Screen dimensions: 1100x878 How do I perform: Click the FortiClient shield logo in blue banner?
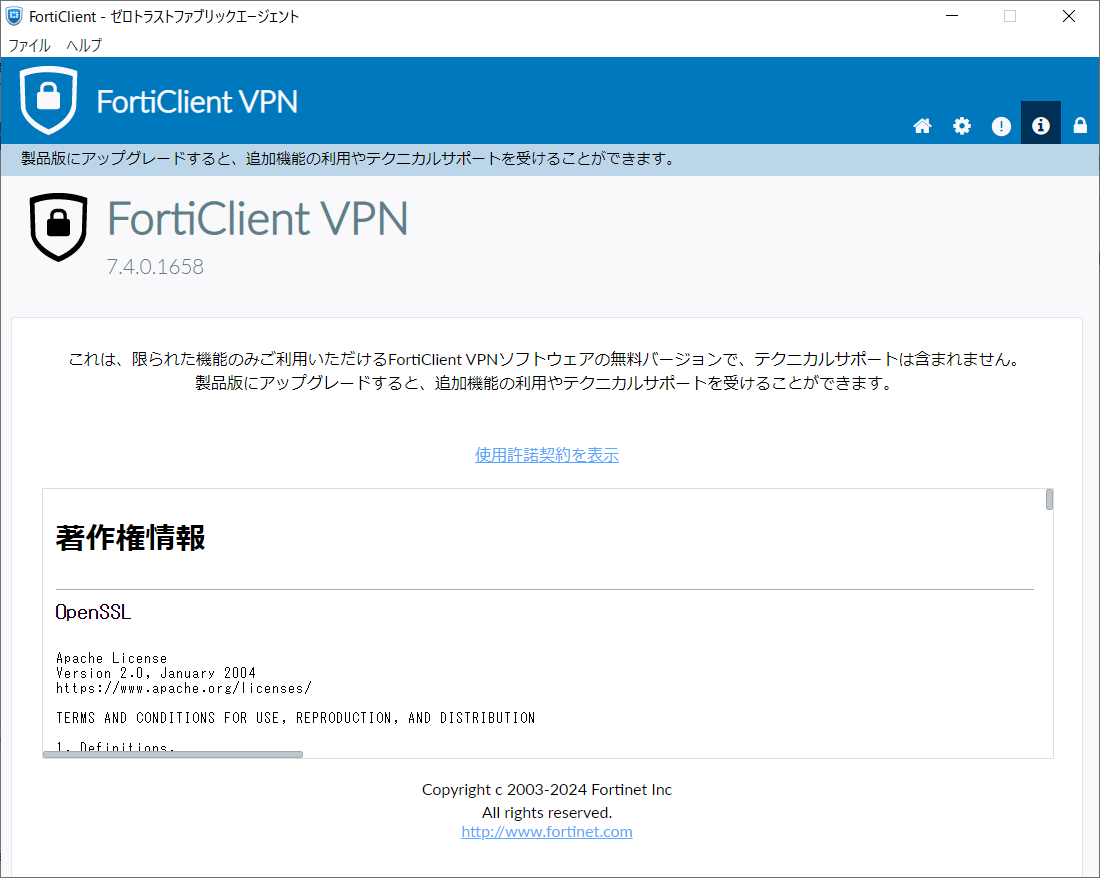click(x=48, y=100)
